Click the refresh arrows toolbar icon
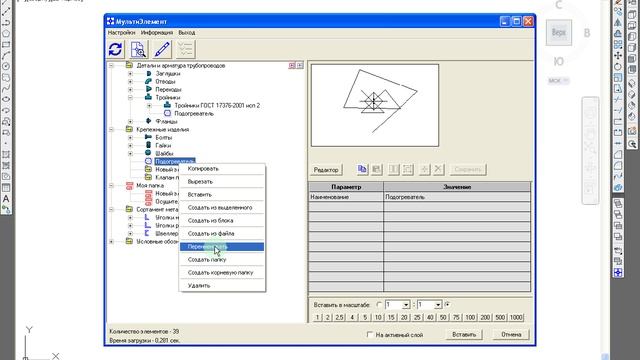Screen dimensions: 640x360 [x=116, y=49]
